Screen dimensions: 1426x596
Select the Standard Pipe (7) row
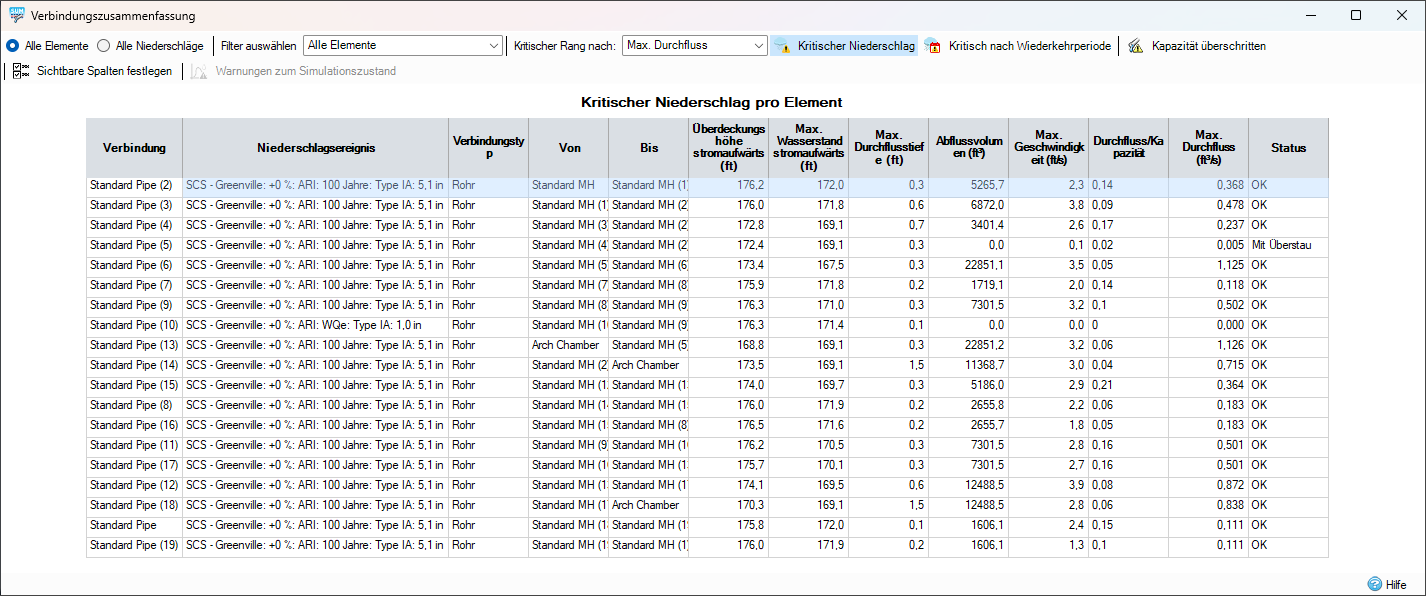(708, 285)
